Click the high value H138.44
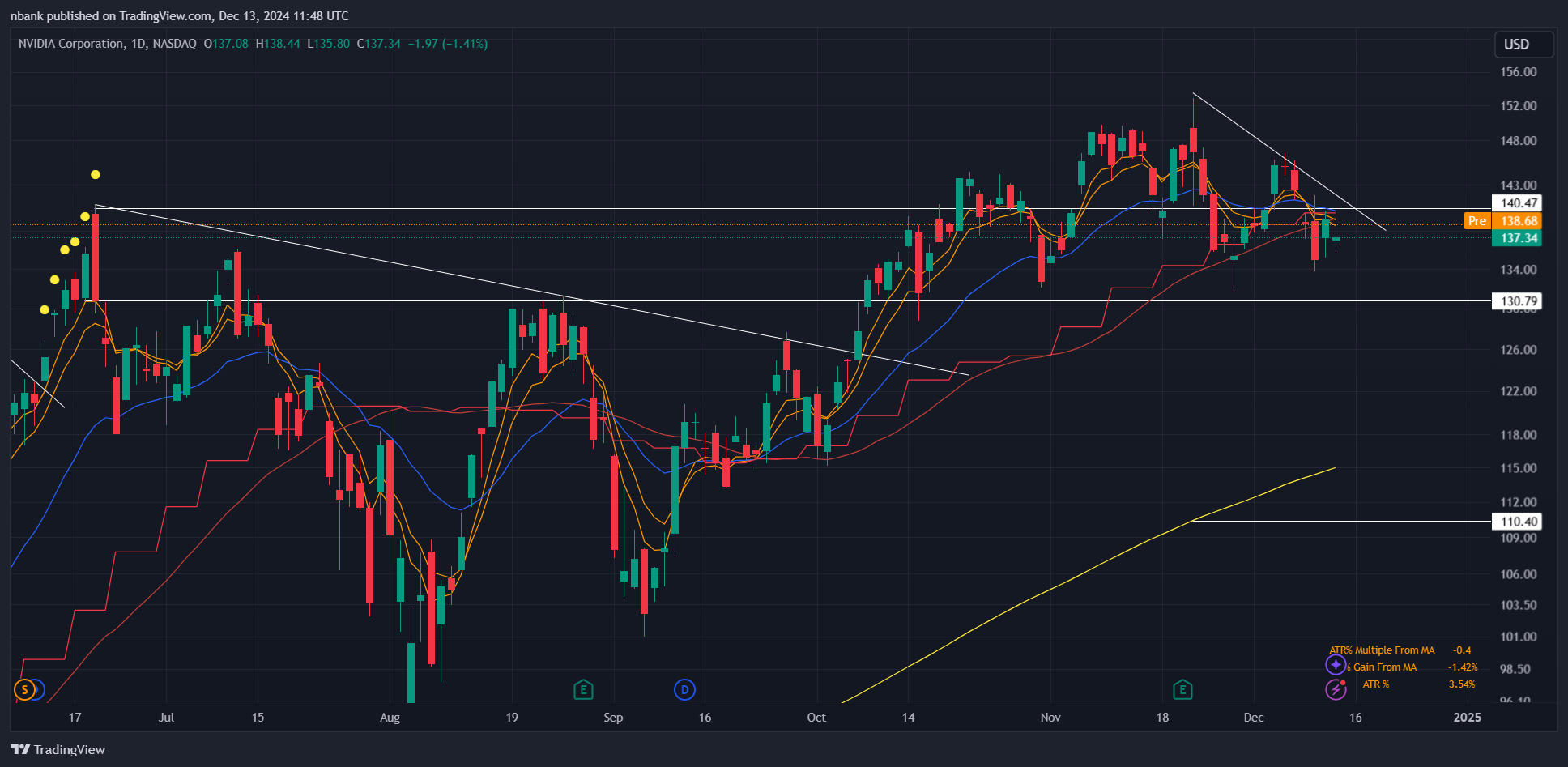1568x767 pixels. click(278, 44)
